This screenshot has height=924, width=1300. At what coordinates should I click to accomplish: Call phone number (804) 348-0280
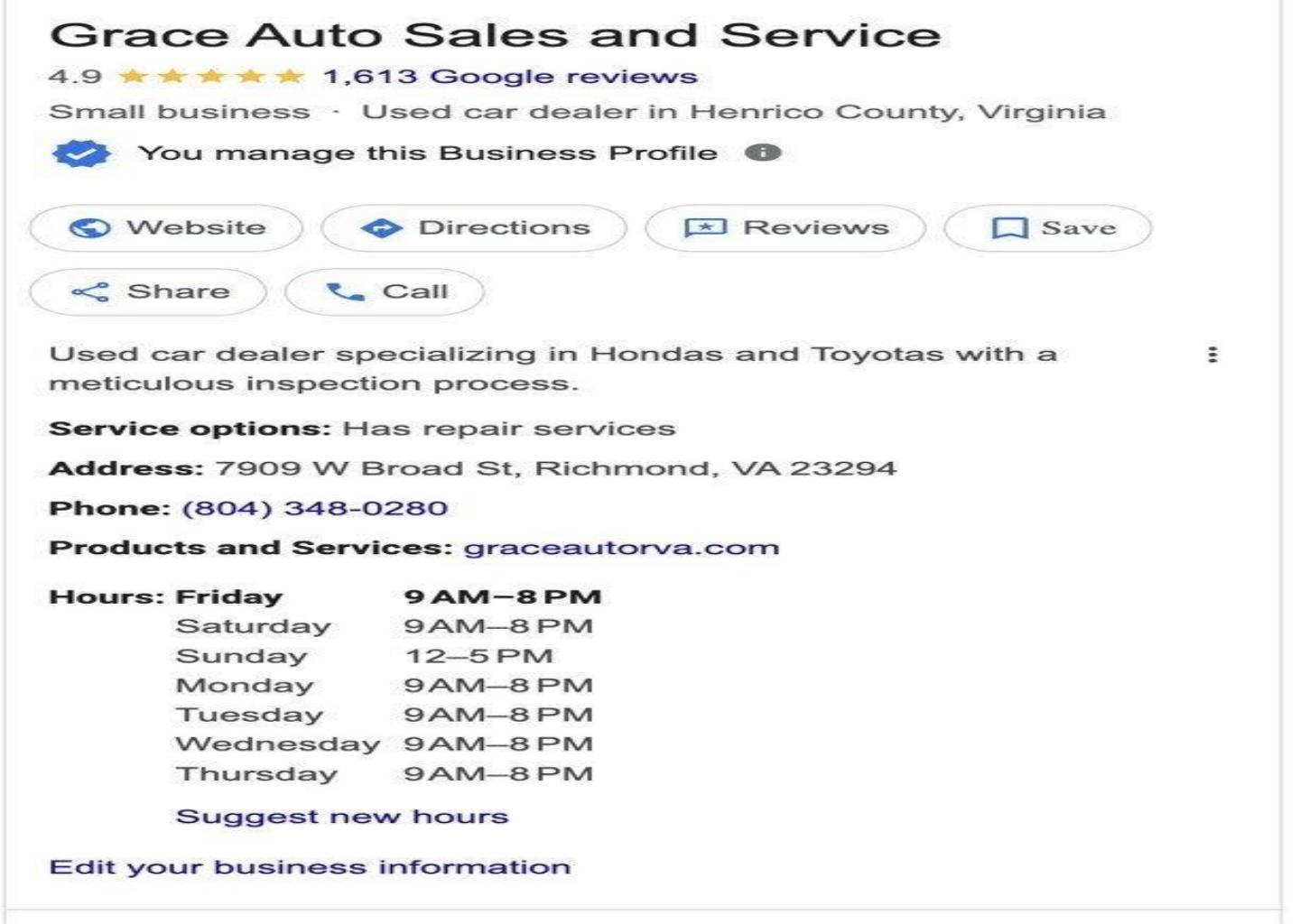pos(315,508)
